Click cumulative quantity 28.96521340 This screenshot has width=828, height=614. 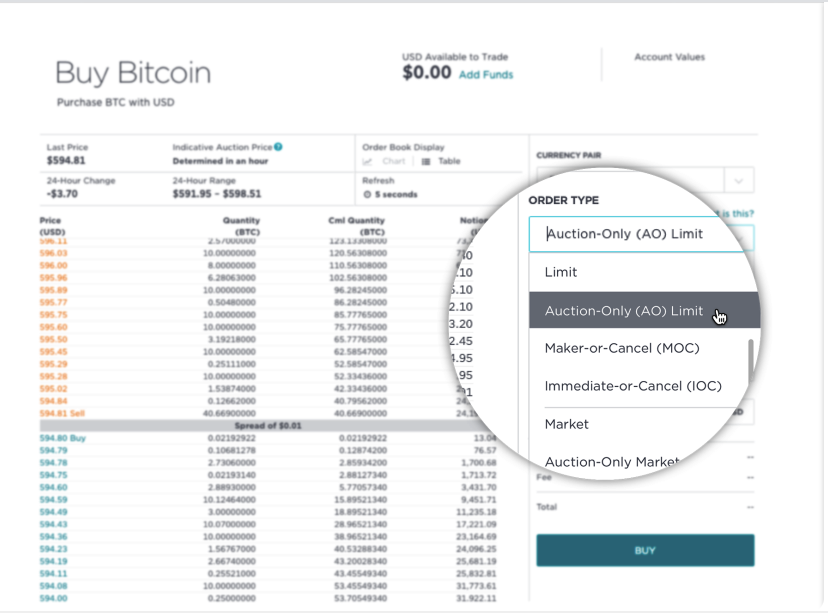pos(361,524)
